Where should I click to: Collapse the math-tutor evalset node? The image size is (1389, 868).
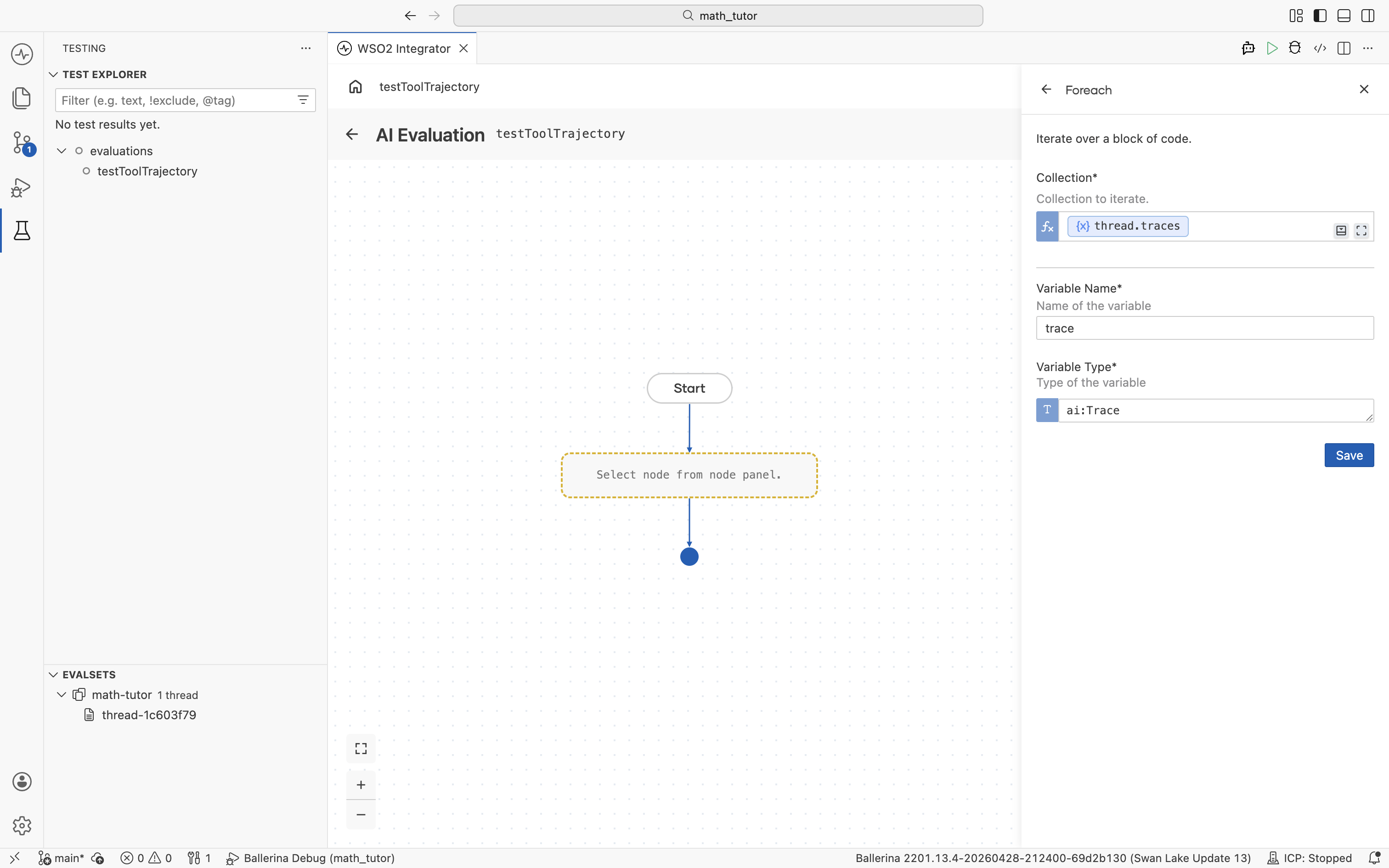(x=62, y=694)
